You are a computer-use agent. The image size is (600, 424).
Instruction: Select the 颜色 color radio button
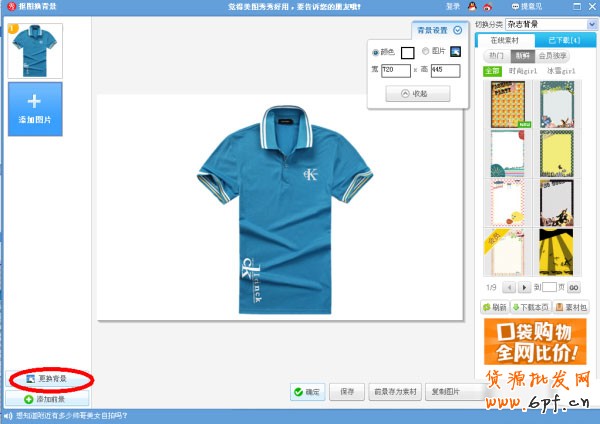tap(376, 52)
